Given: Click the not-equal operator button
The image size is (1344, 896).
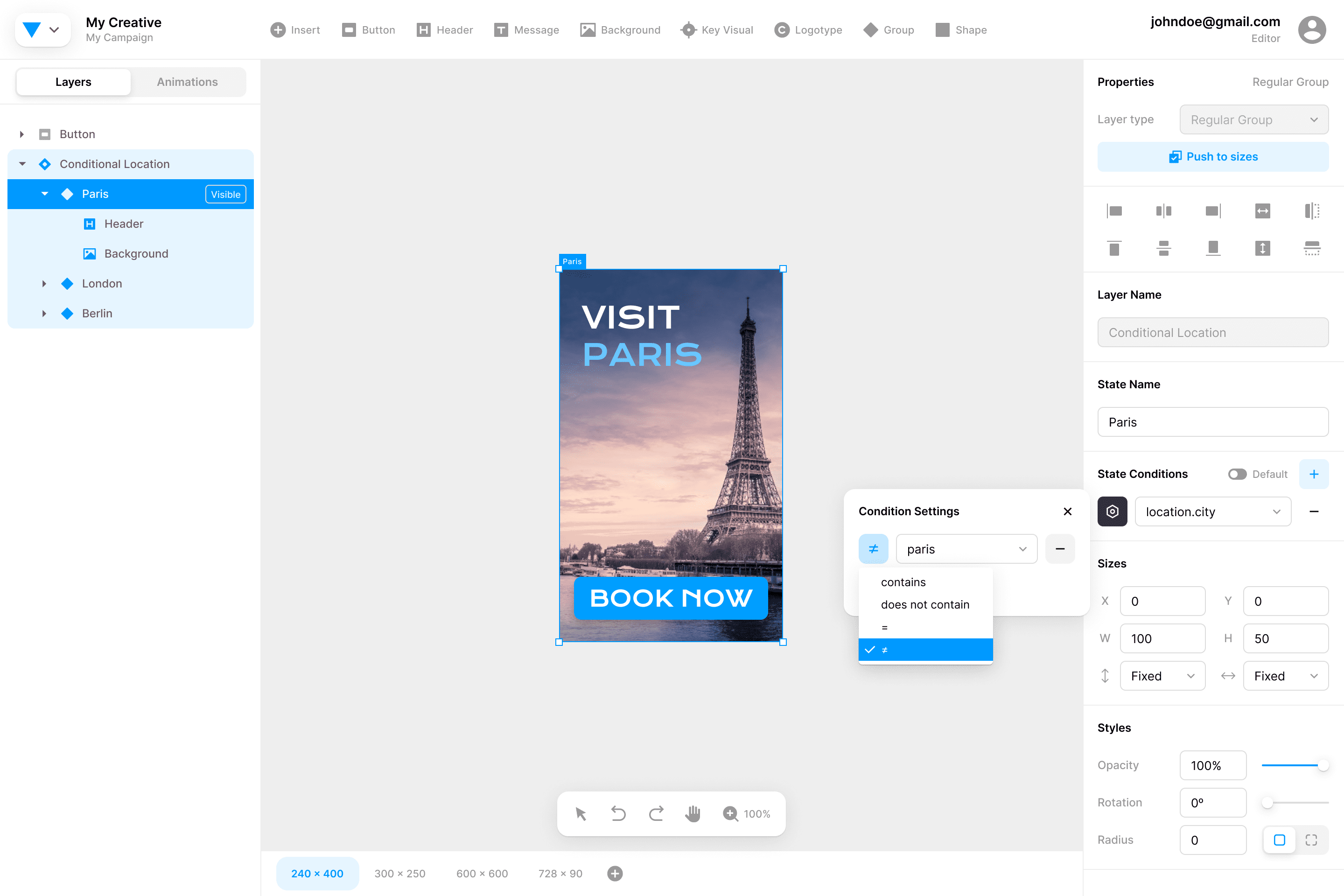Looking at the screenshot, I should point(873,549).
